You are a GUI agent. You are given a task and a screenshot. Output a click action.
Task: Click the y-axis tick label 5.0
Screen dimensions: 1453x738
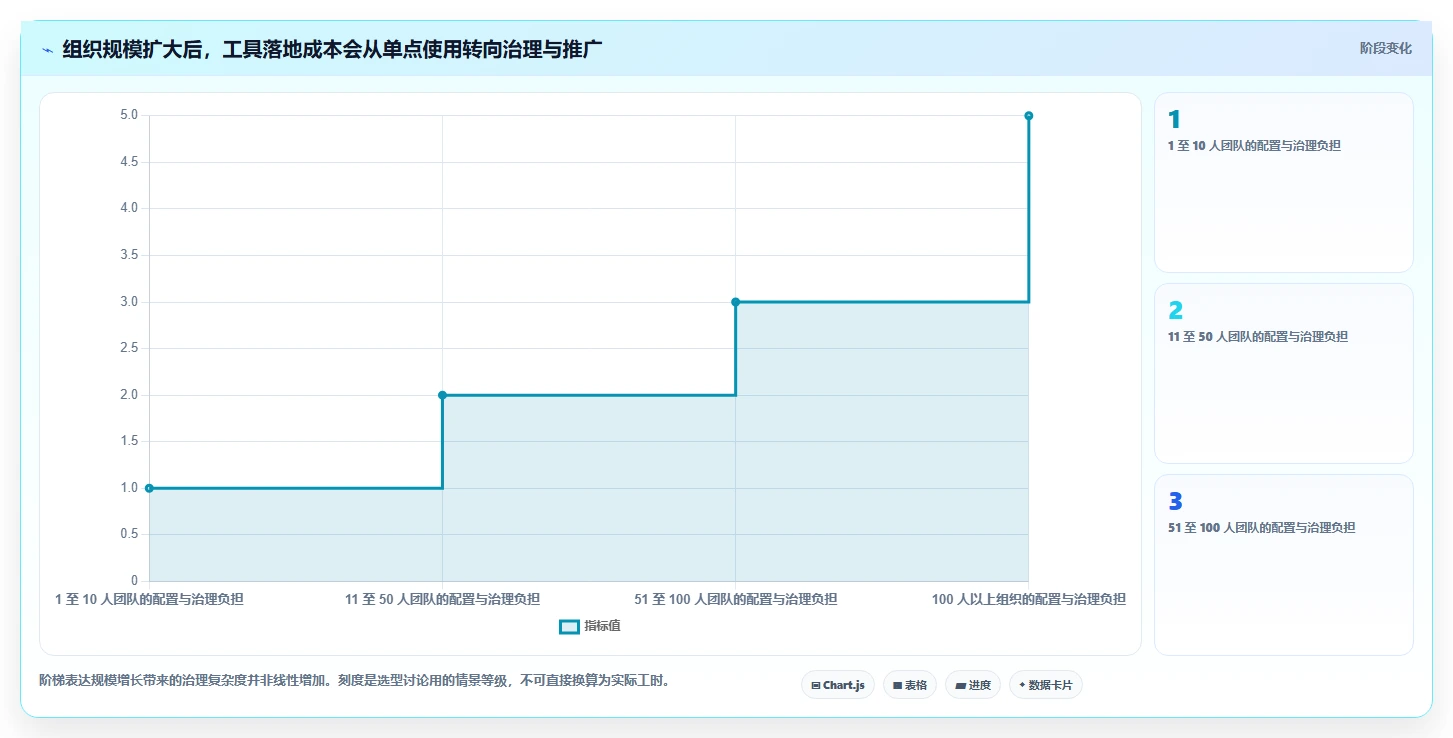coord(129,115)
